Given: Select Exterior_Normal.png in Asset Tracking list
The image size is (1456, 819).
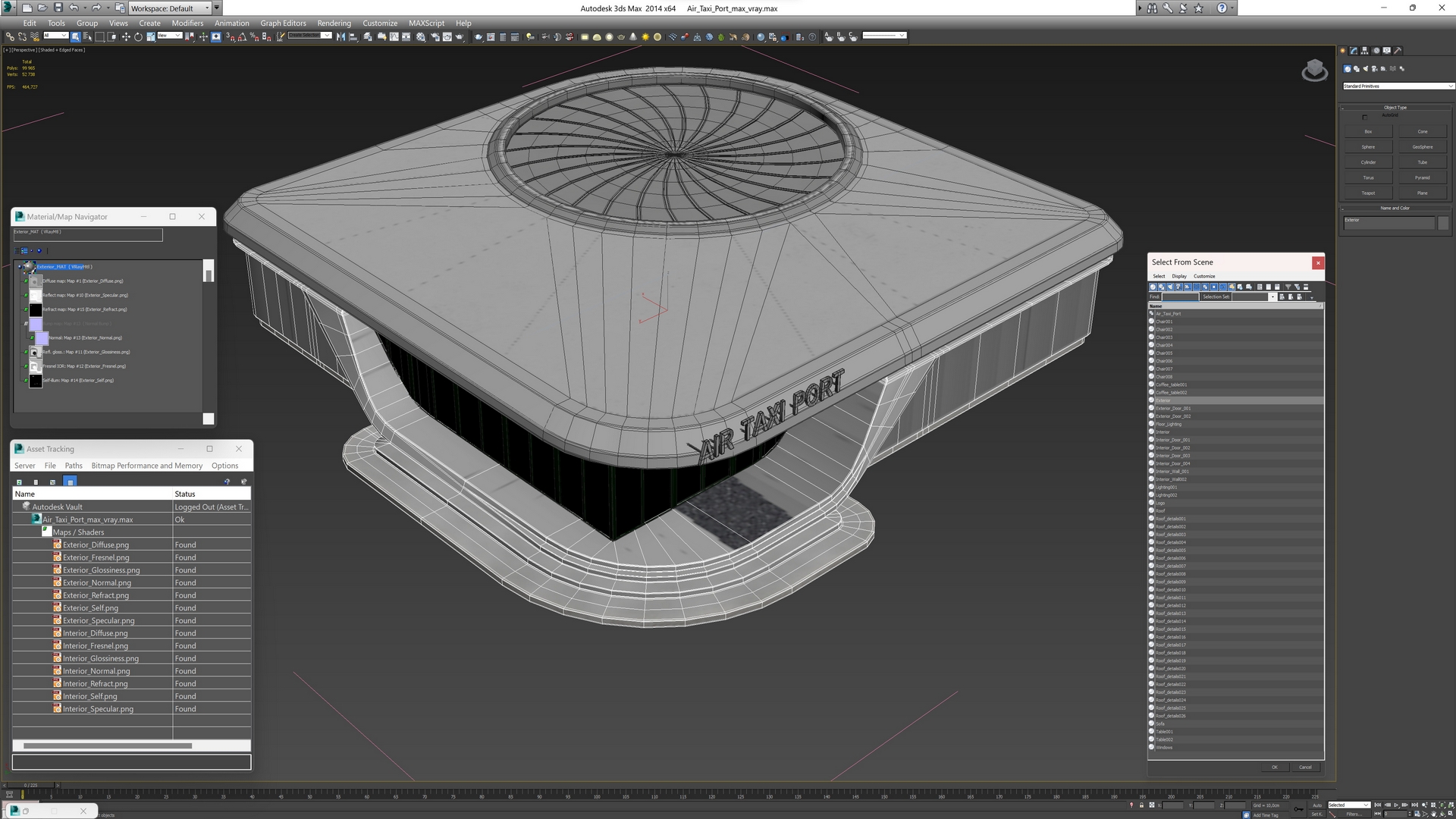Looking at the screenshot, I should [x=96, y=582].
